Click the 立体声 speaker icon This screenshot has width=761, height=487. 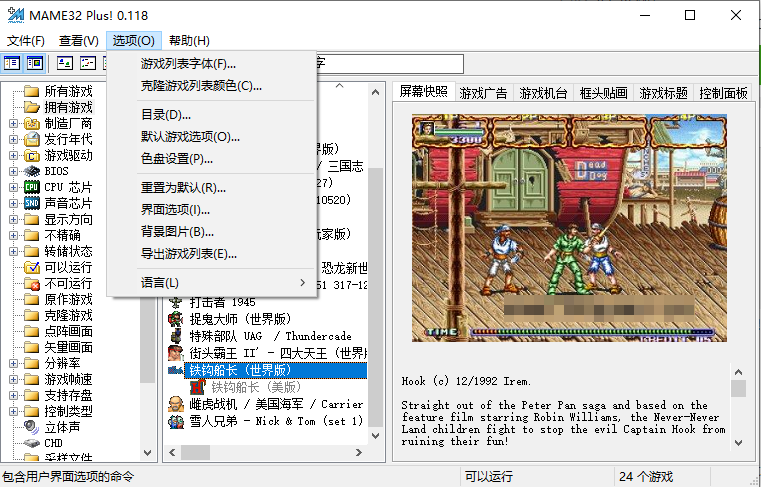coord(32,427)
